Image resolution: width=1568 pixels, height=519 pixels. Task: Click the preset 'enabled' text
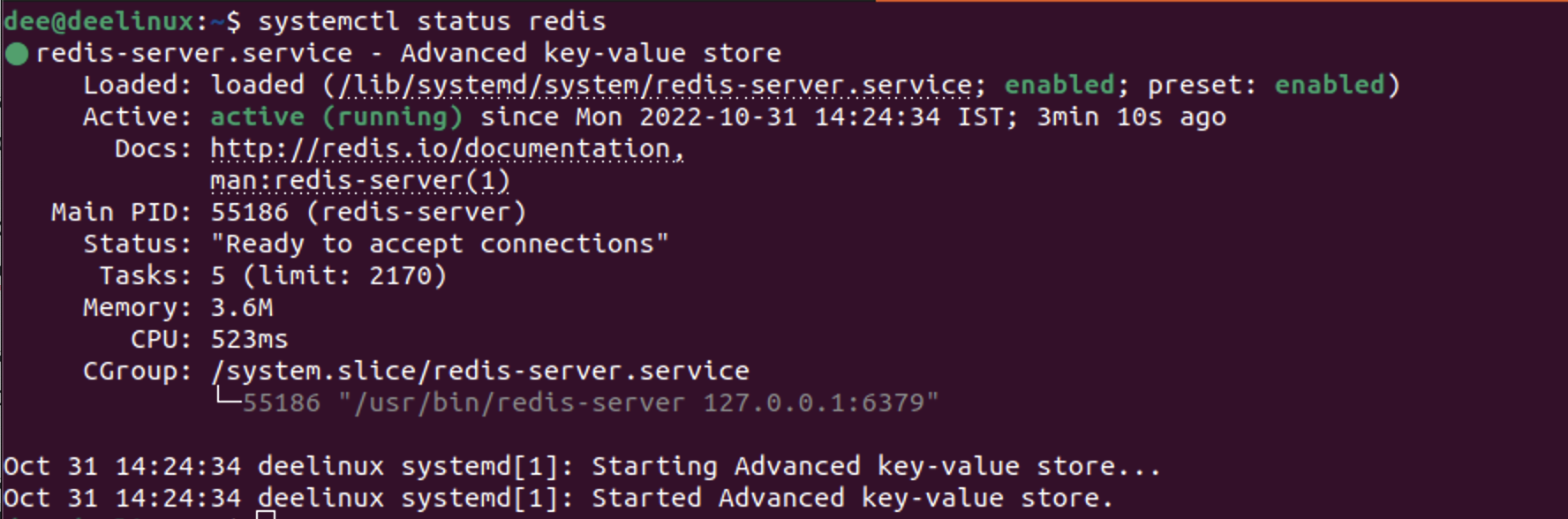click(x=1330, y=85)
